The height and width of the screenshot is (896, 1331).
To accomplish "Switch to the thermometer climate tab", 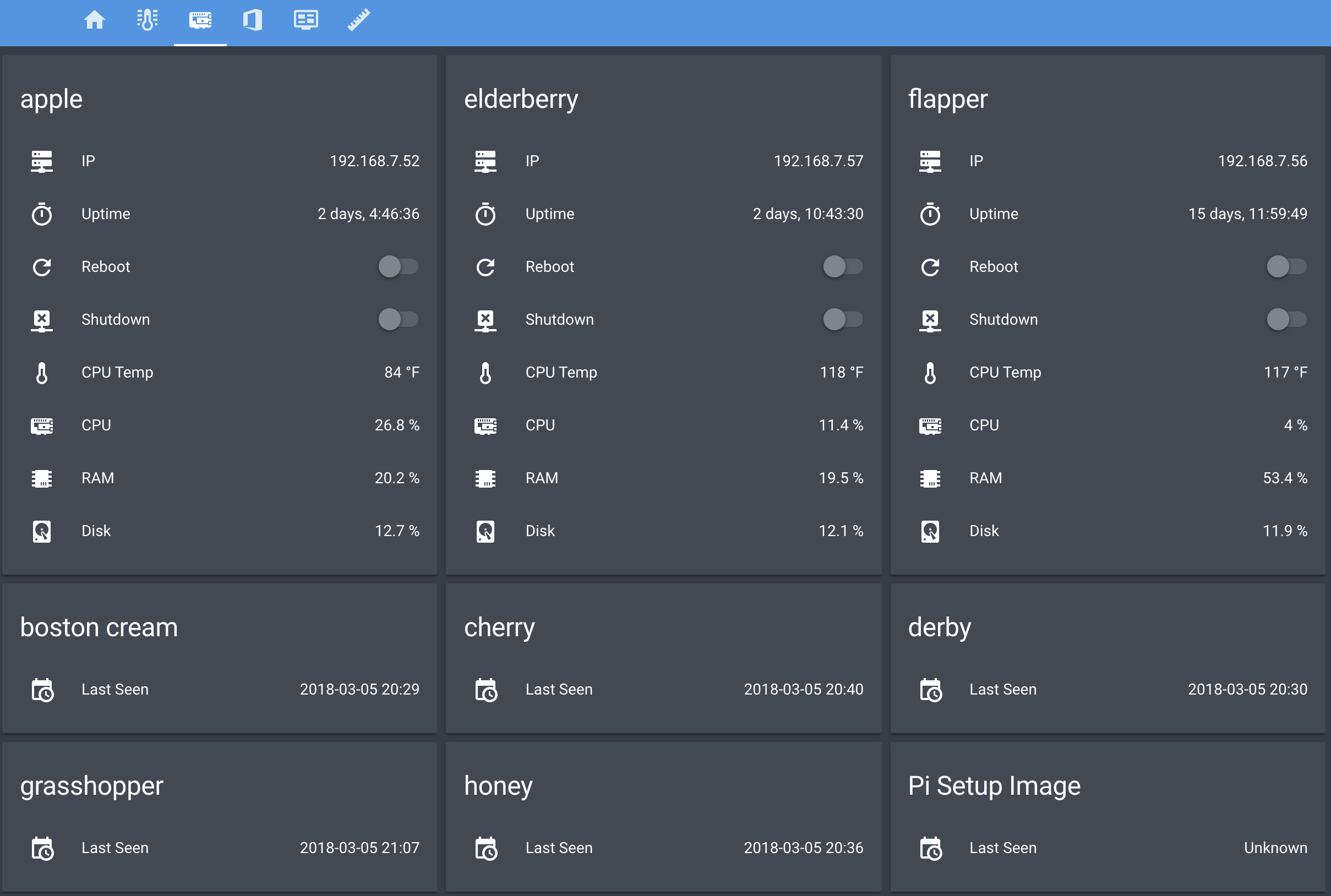I will pos(148,20).
